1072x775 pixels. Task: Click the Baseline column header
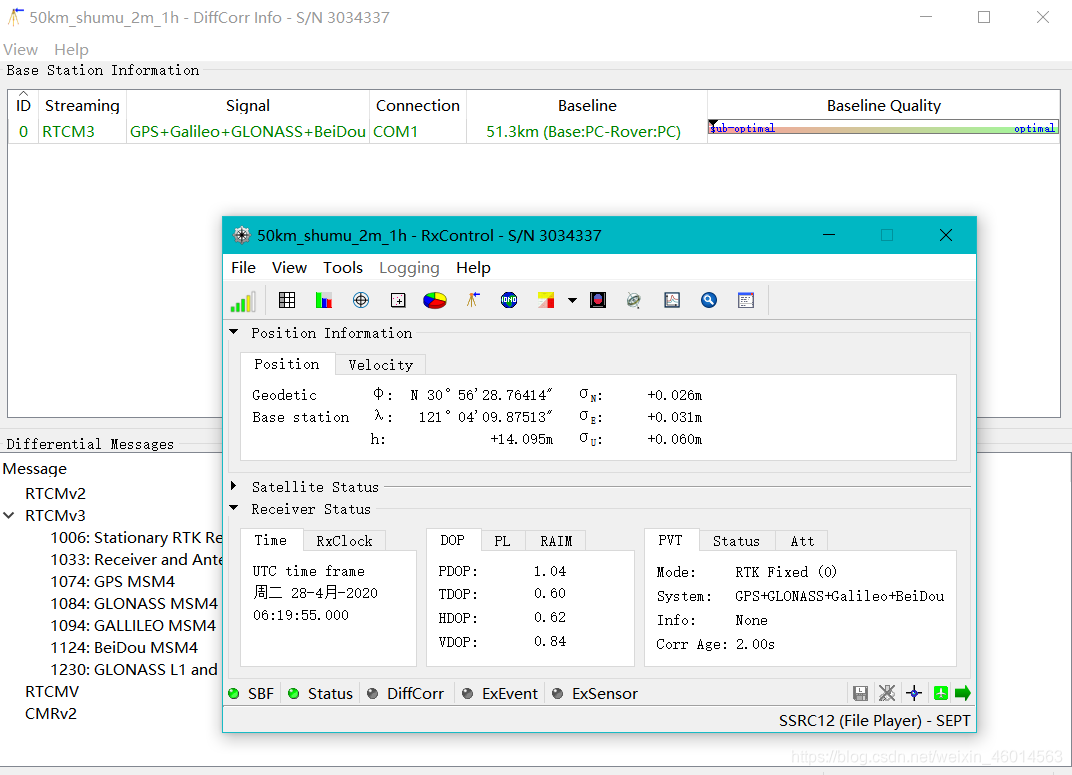(x=587, y=105)
